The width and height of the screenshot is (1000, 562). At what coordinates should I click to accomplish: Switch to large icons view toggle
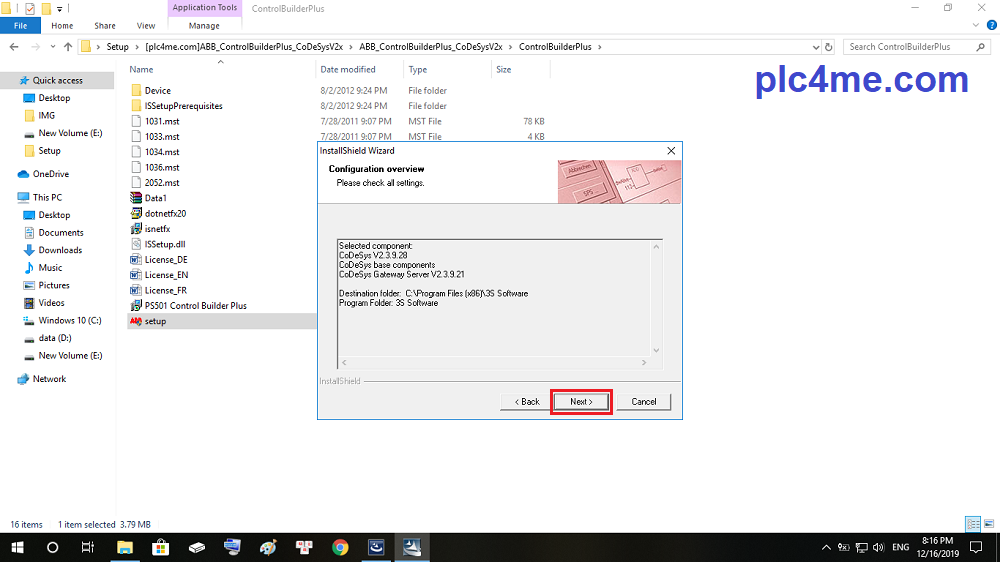tap(987, 524)
